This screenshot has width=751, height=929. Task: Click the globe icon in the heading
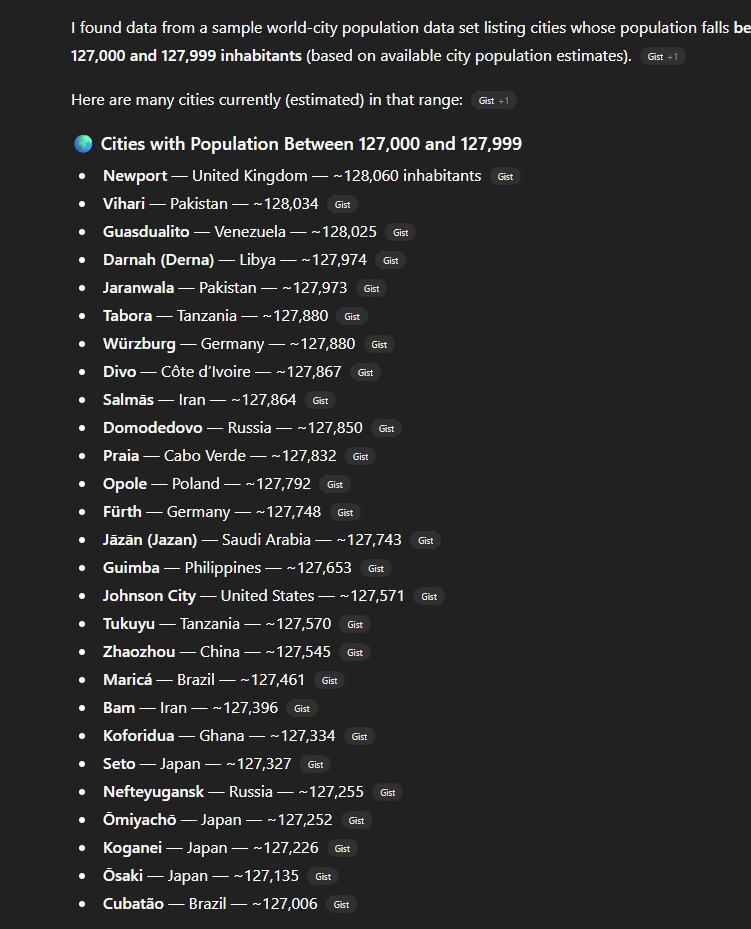pyautogui.click(x=83, y=143)
